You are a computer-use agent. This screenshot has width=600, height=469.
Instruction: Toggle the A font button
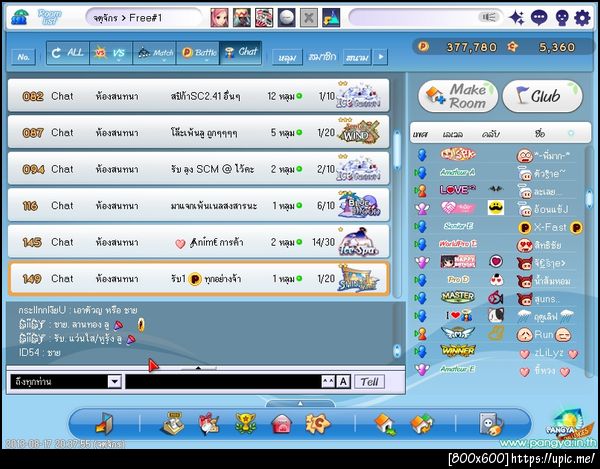pyautogui.click(x=343, y=381)
